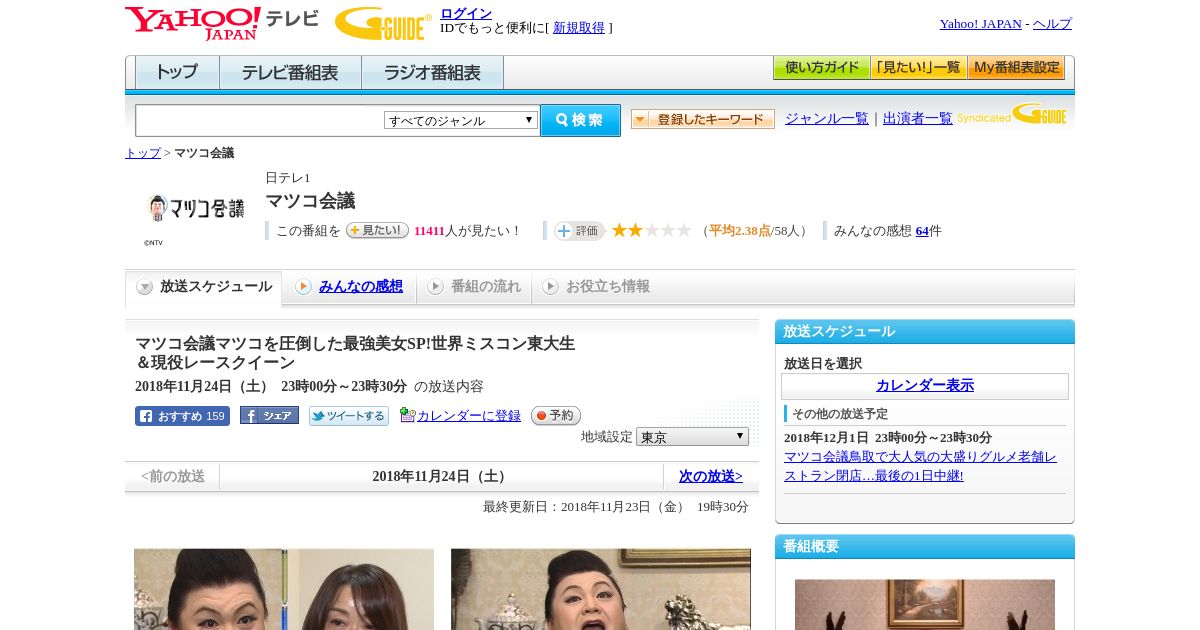The image size is (1200, 630).
Task: Click the トップ breadcrumb link
Action: [143, 153]
